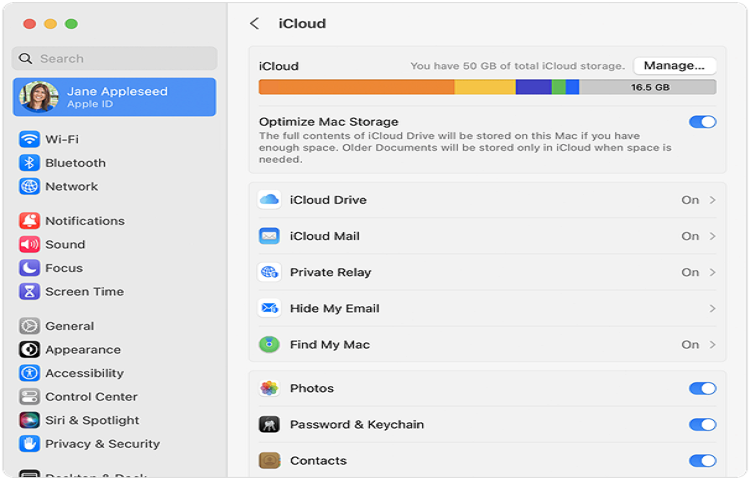Click the Photos flower icon
The width and height of the screenshot is (750, 480).
click(x=269, y=388)
